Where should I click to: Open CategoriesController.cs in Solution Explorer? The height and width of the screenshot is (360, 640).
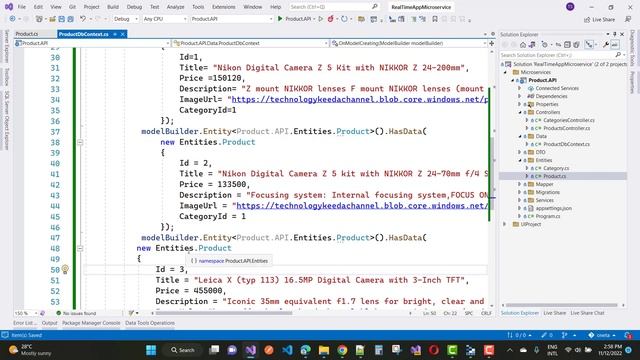[569, 120]
